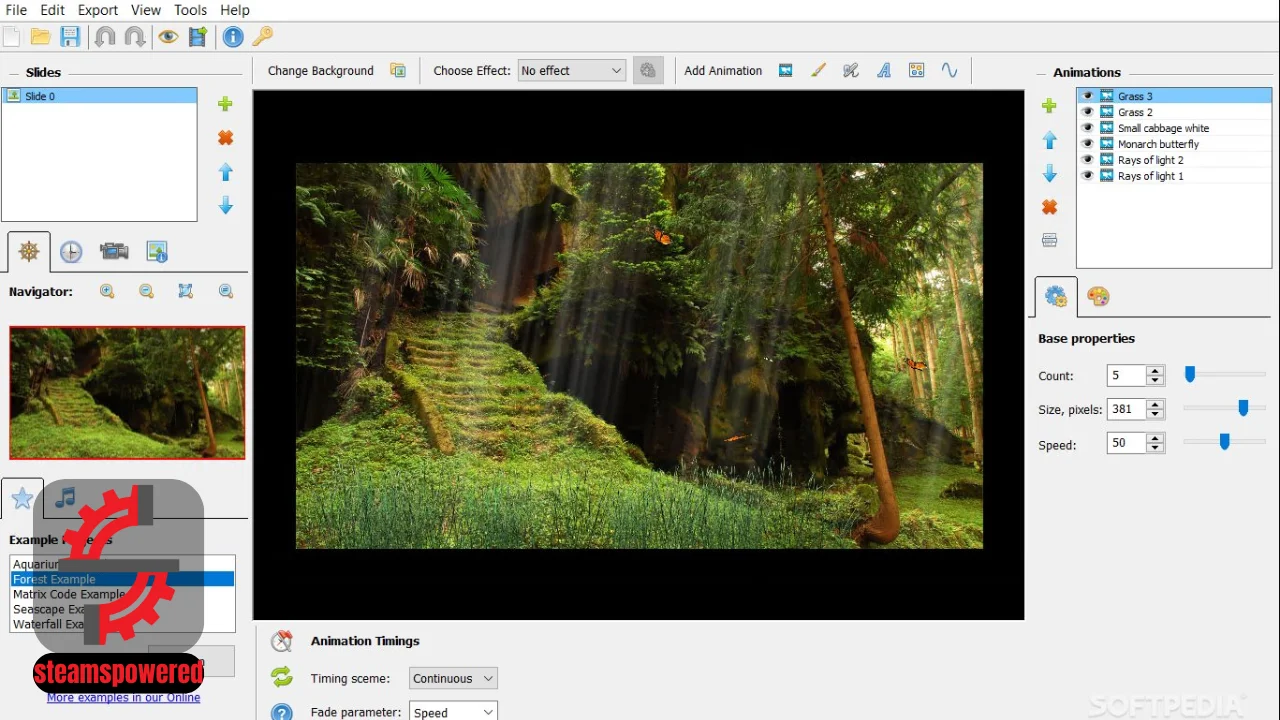This screenshot has width=1280, height=720.
Task: Click the Navigator forest thumbnail
Action: click(127, 393)
